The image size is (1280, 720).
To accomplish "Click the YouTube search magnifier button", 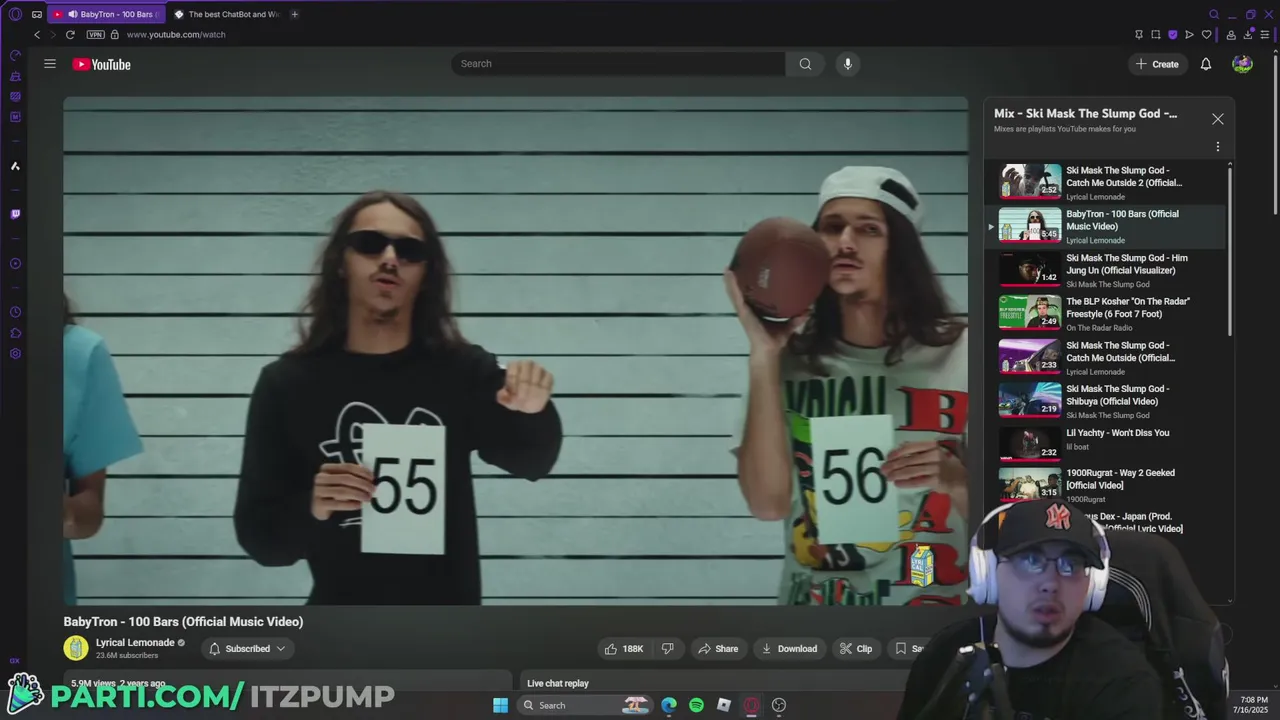I will pos(805,64).
